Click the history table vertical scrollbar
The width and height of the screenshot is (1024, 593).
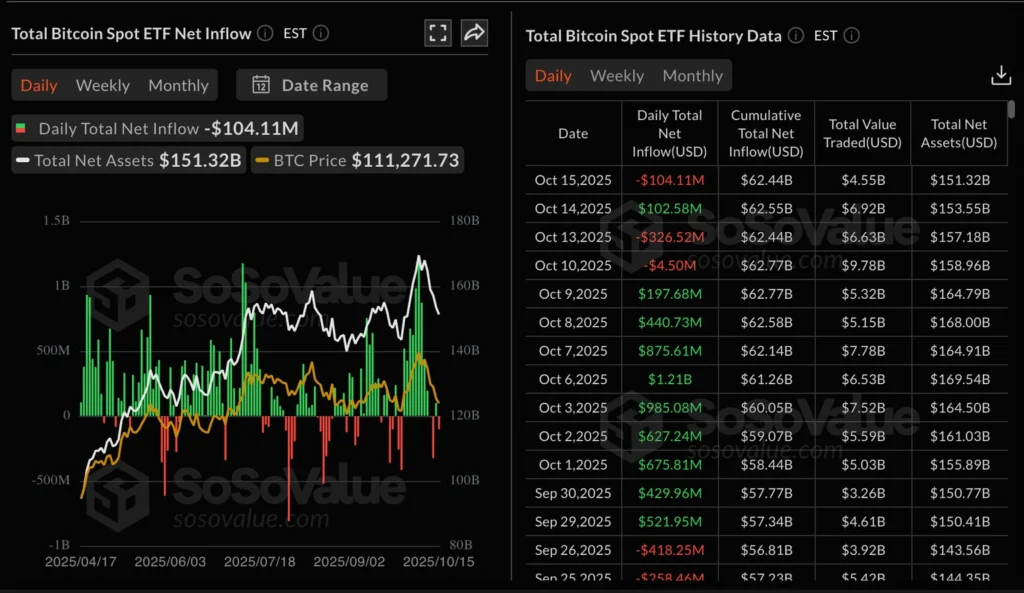pyautogui.click(x=1011, y=109)
